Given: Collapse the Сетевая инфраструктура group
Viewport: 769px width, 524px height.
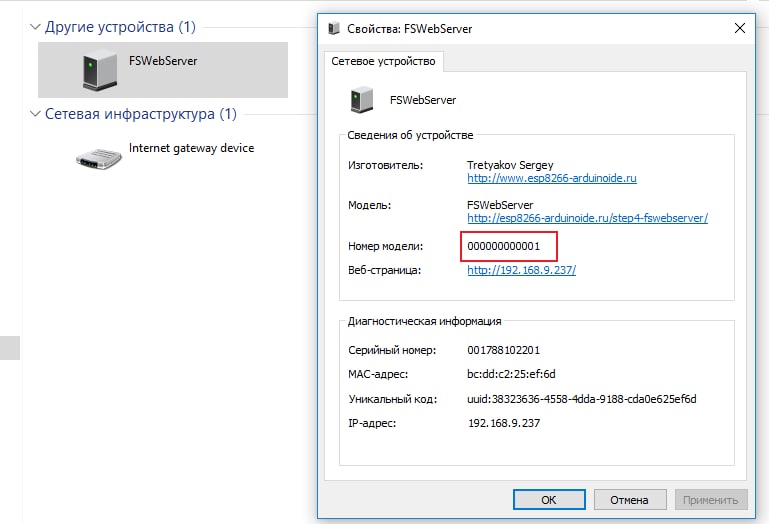Looking at the screenshot, I should (36, 114).
